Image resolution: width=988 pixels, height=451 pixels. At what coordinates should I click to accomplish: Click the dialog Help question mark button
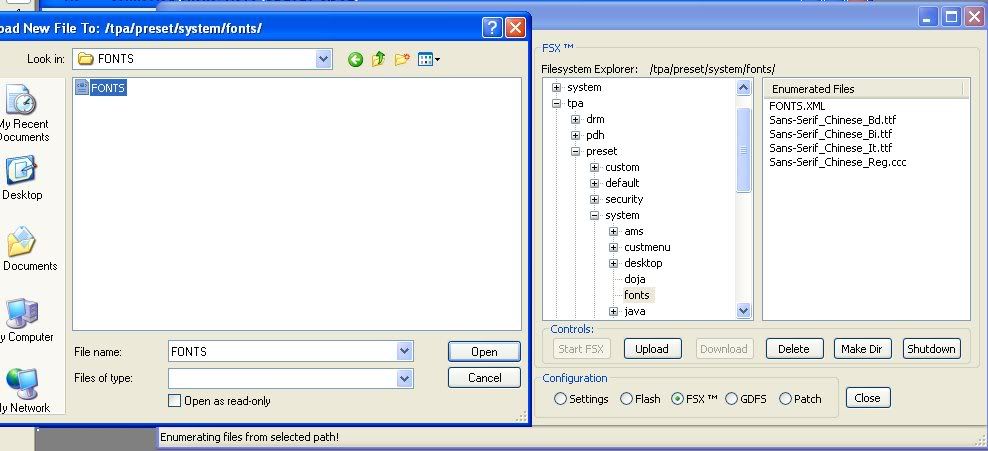tap(491, 28)
